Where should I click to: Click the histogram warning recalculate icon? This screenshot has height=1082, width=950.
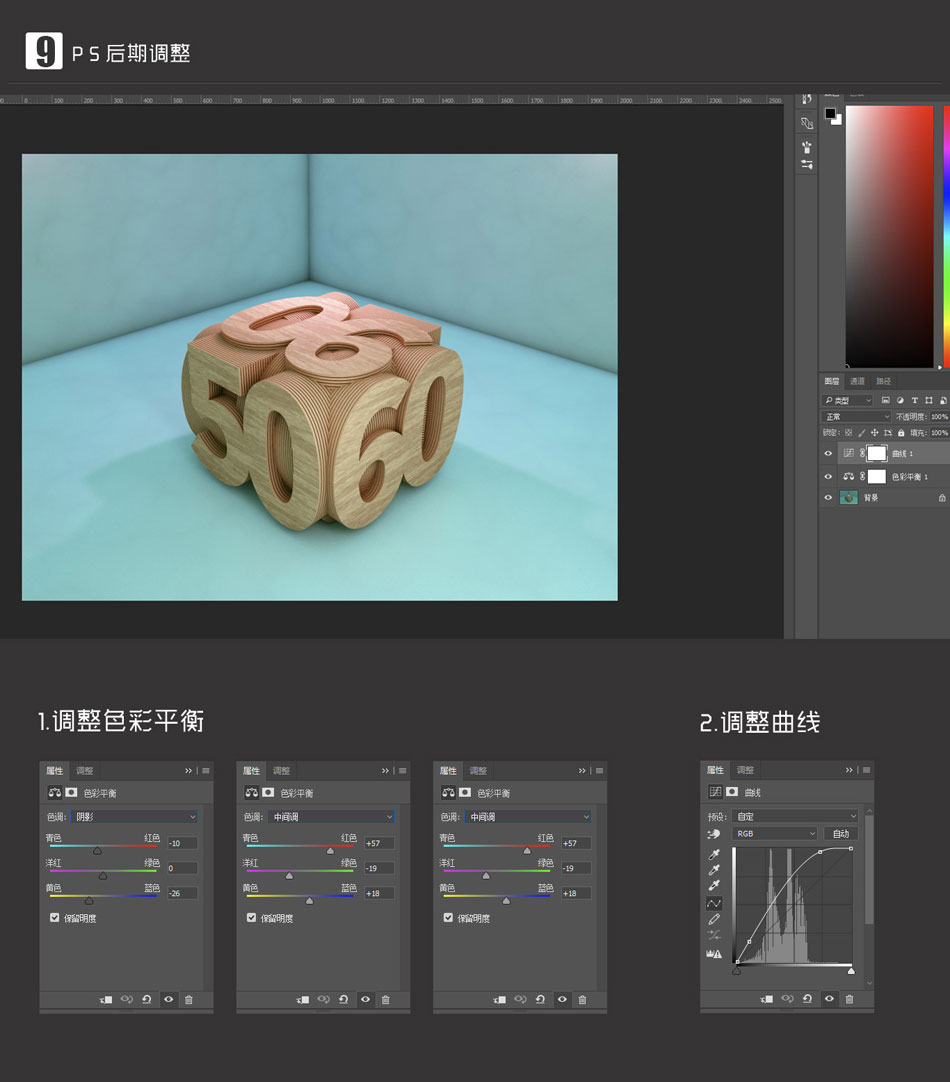[x=714, y=954]
